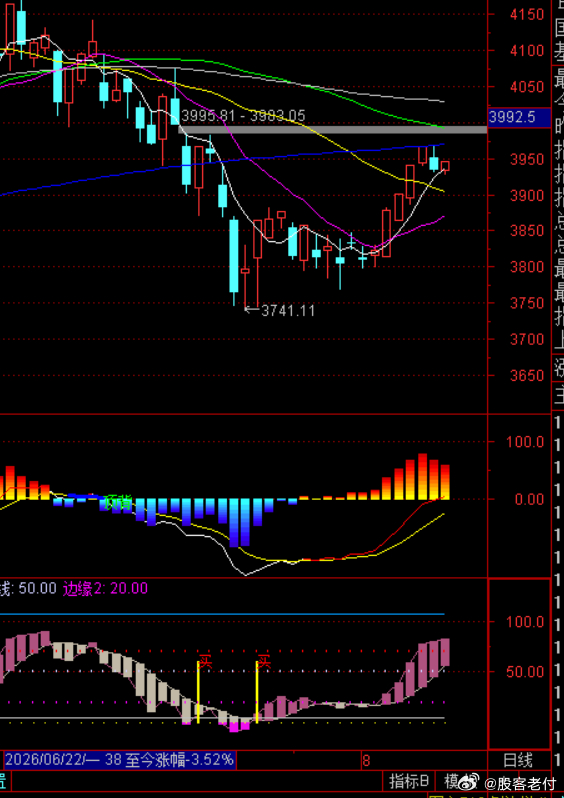Click the 4150 price axis label

(x=527, y=14)
